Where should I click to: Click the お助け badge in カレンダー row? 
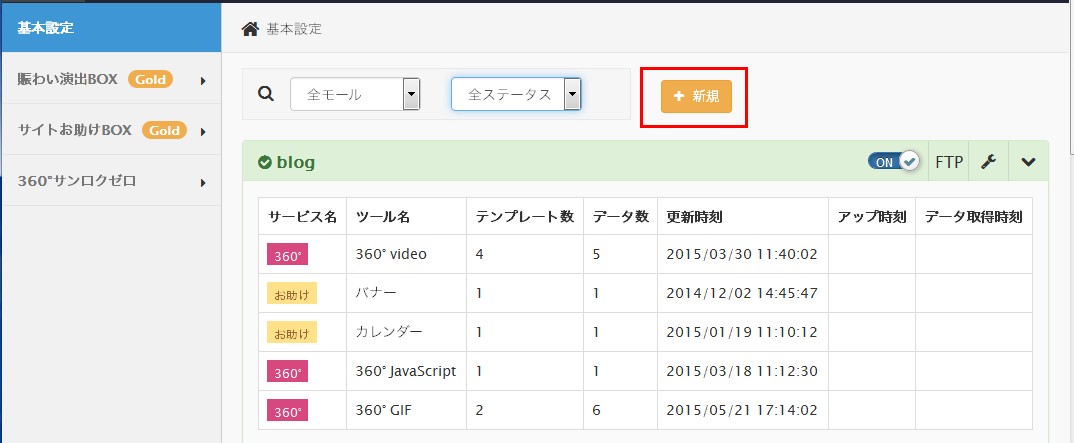pyautogui.click(x=292, y=333)
